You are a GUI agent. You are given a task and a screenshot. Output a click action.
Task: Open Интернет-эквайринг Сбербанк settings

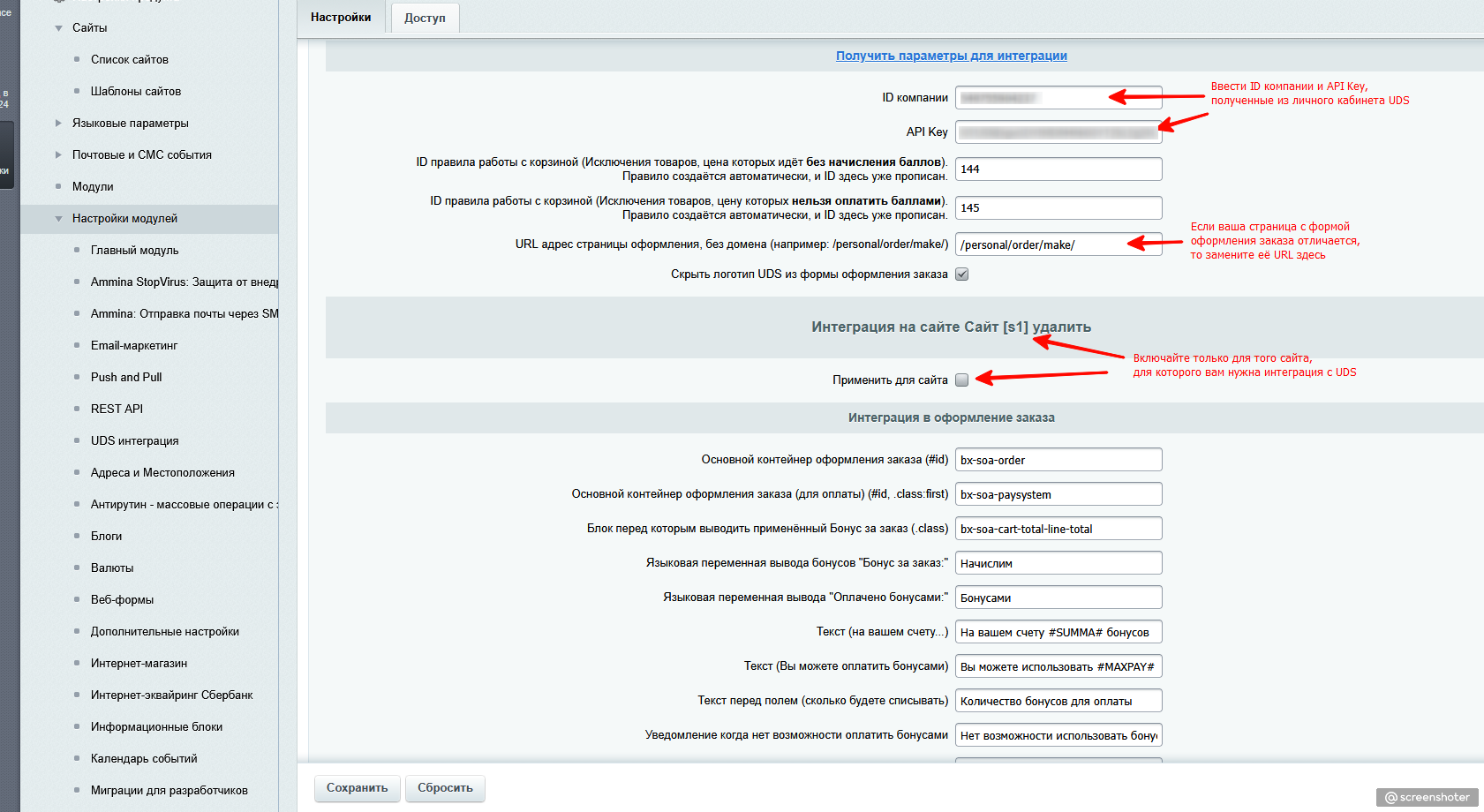[171, 695]
